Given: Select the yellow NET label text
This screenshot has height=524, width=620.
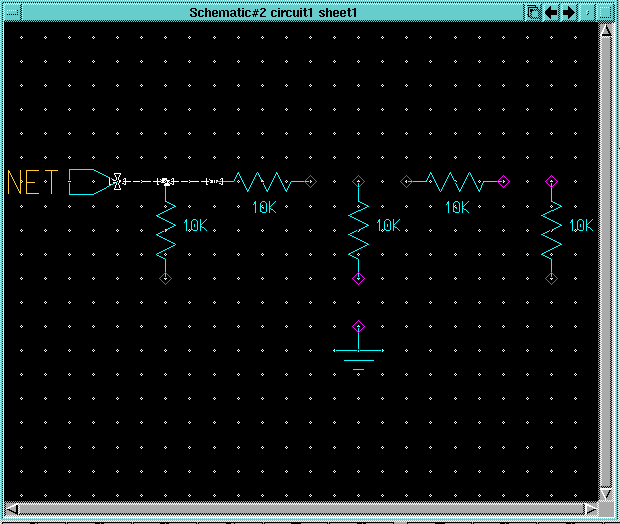Looking at the screenshot, I should pos(33,182).
